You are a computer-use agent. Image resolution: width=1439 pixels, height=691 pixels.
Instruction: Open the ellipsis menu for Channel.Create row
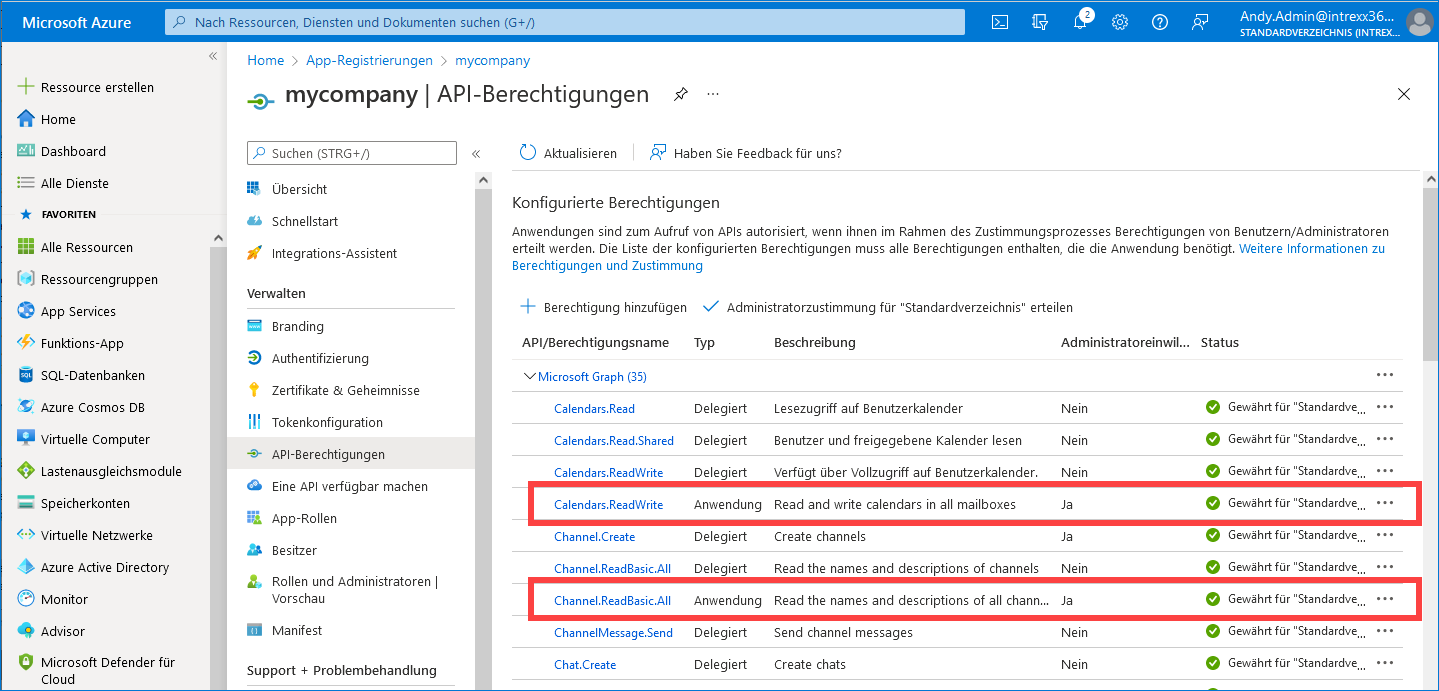tap(1385, 535)
